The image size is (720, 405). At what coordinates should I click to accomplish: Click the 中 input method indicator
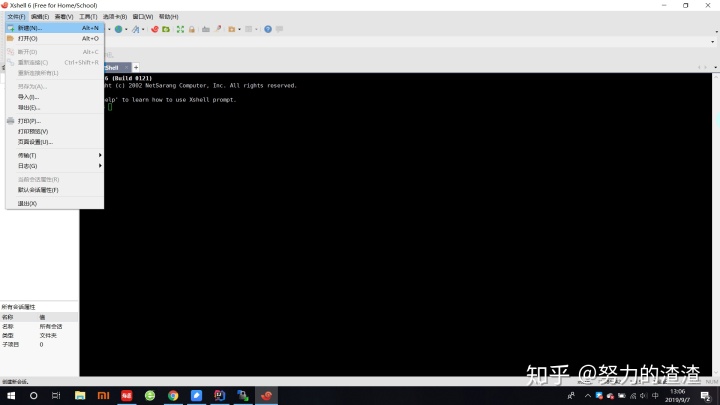(x=655, y=395)
